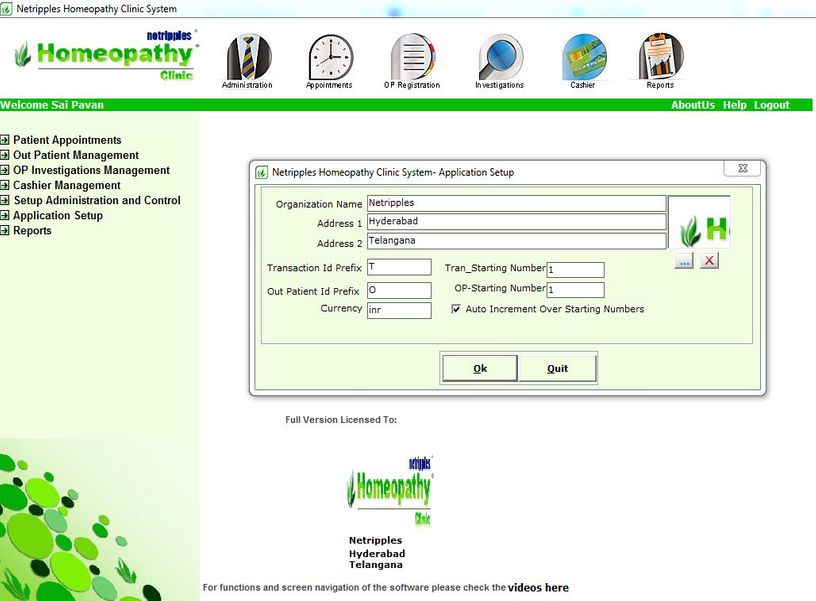Open the Reports chart icon

(x=660, y=61)
